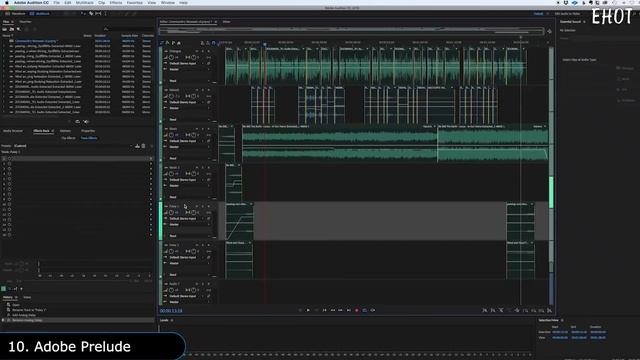The height and width of the screenshot is (360, 640).
Task: Toggle Loop Playback button
Action: 364,310
